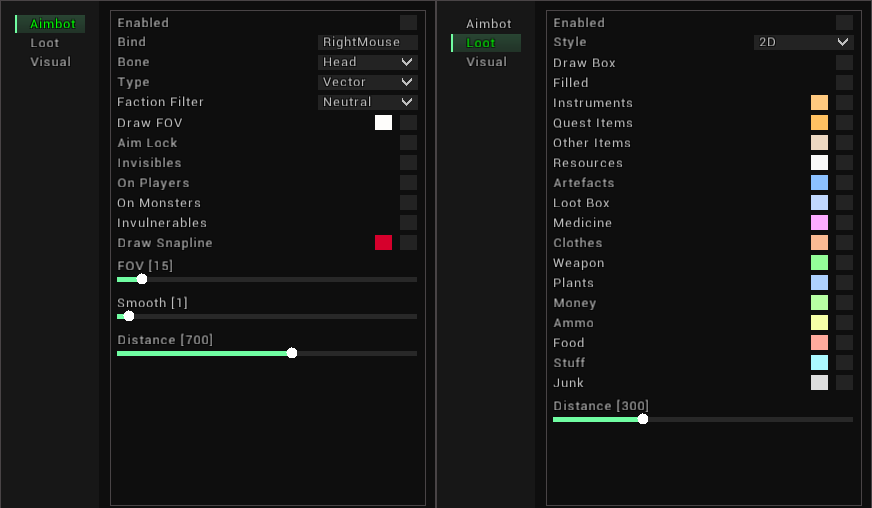Open the pink Medicine color swatch
The height and width of the screenshot is (508, 872).
819,223
